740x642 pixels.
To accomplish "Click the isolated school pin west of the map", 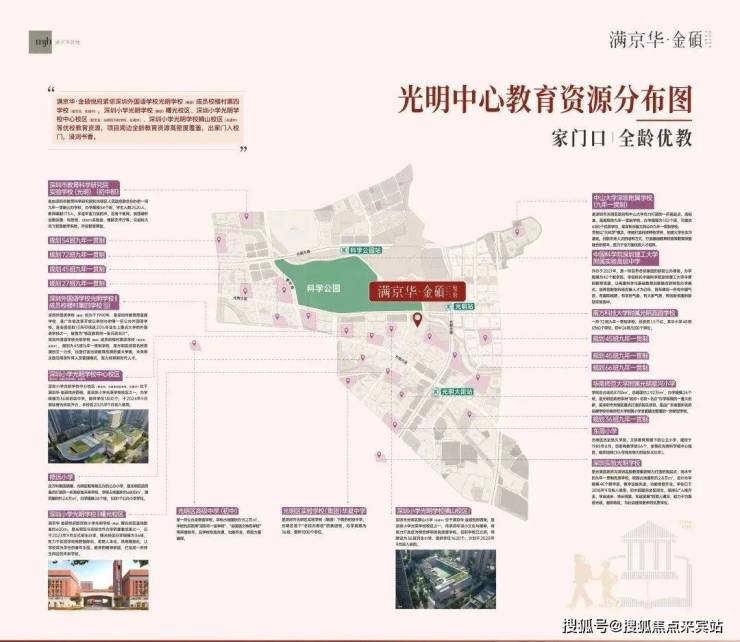I will (x=194, y=344).
